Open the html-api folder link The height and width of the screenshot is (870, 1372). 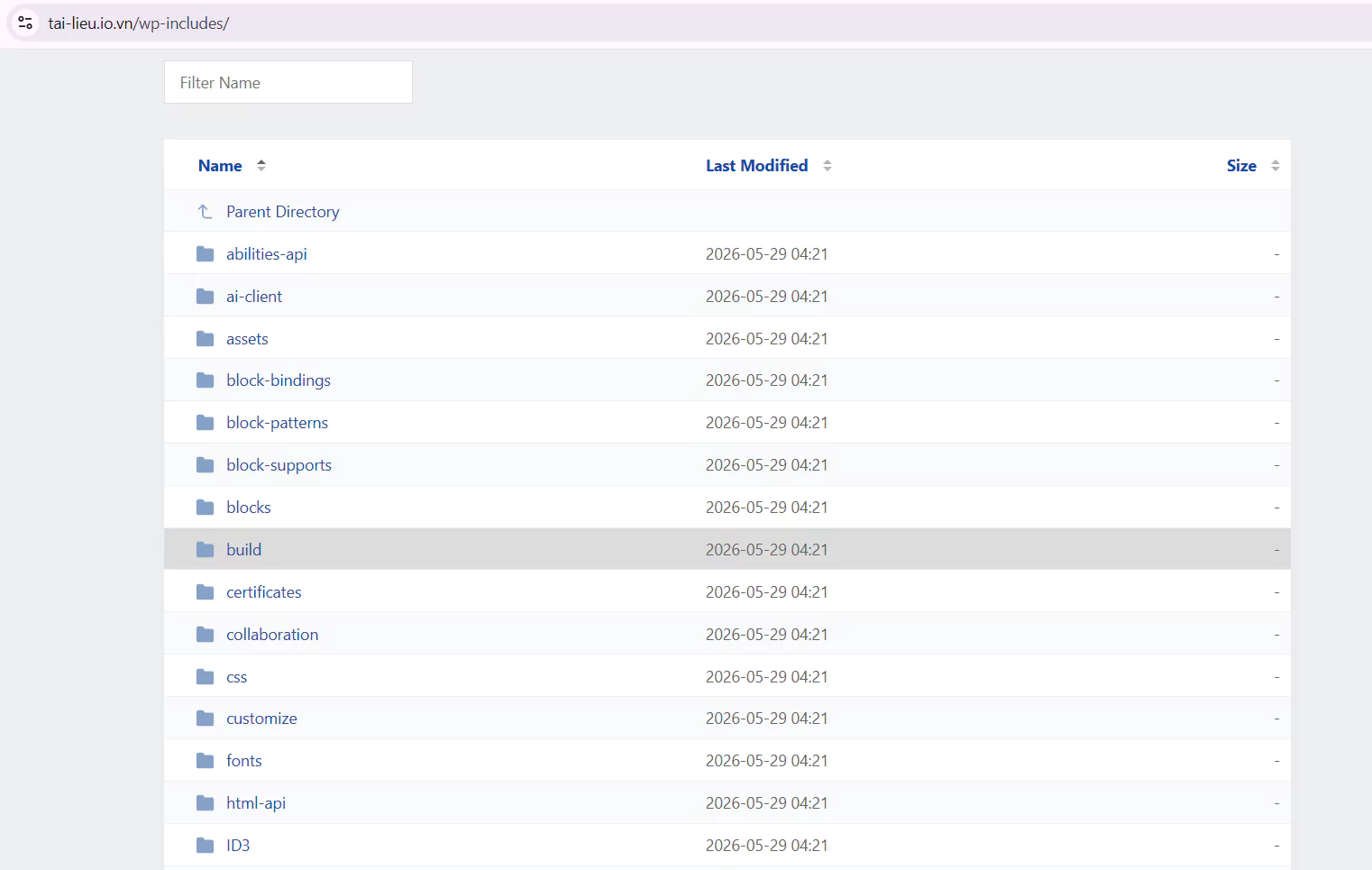(x=256, y=803)
